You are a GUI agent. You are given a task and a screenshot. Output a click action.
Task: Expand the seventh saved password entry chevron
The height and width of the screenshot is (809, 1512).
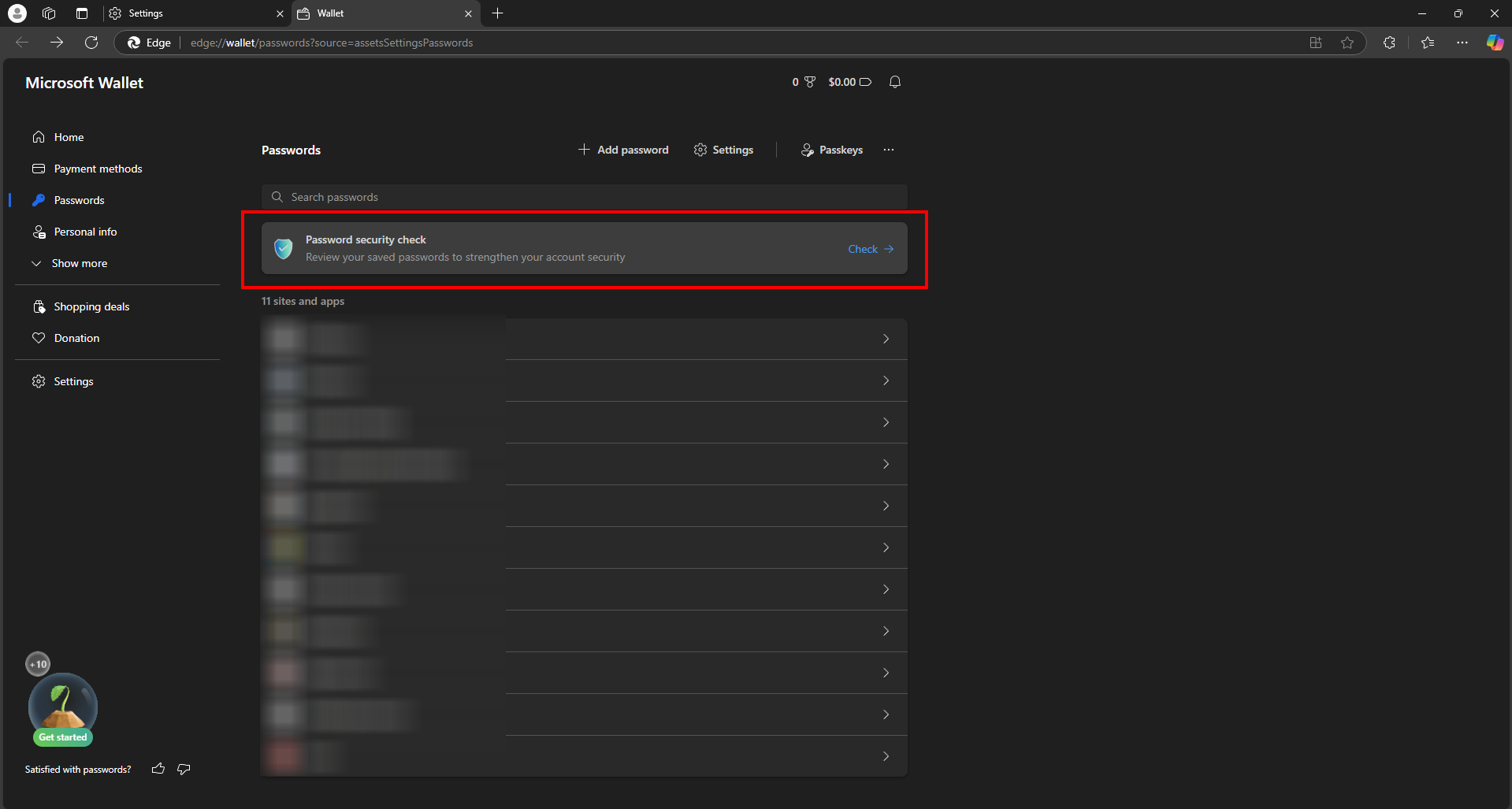(x=886, y=589)
